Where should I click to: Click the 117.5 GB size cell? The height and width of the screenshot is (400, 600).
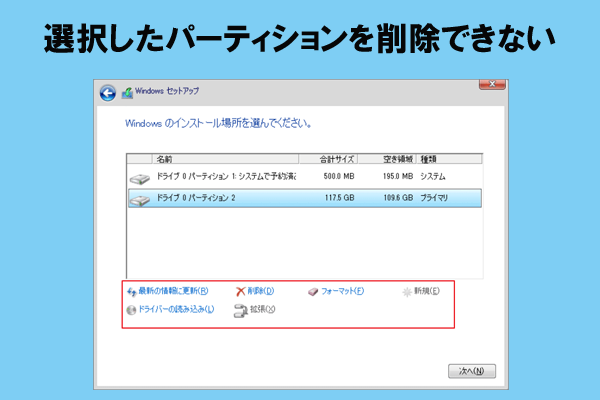pos(339,198)
